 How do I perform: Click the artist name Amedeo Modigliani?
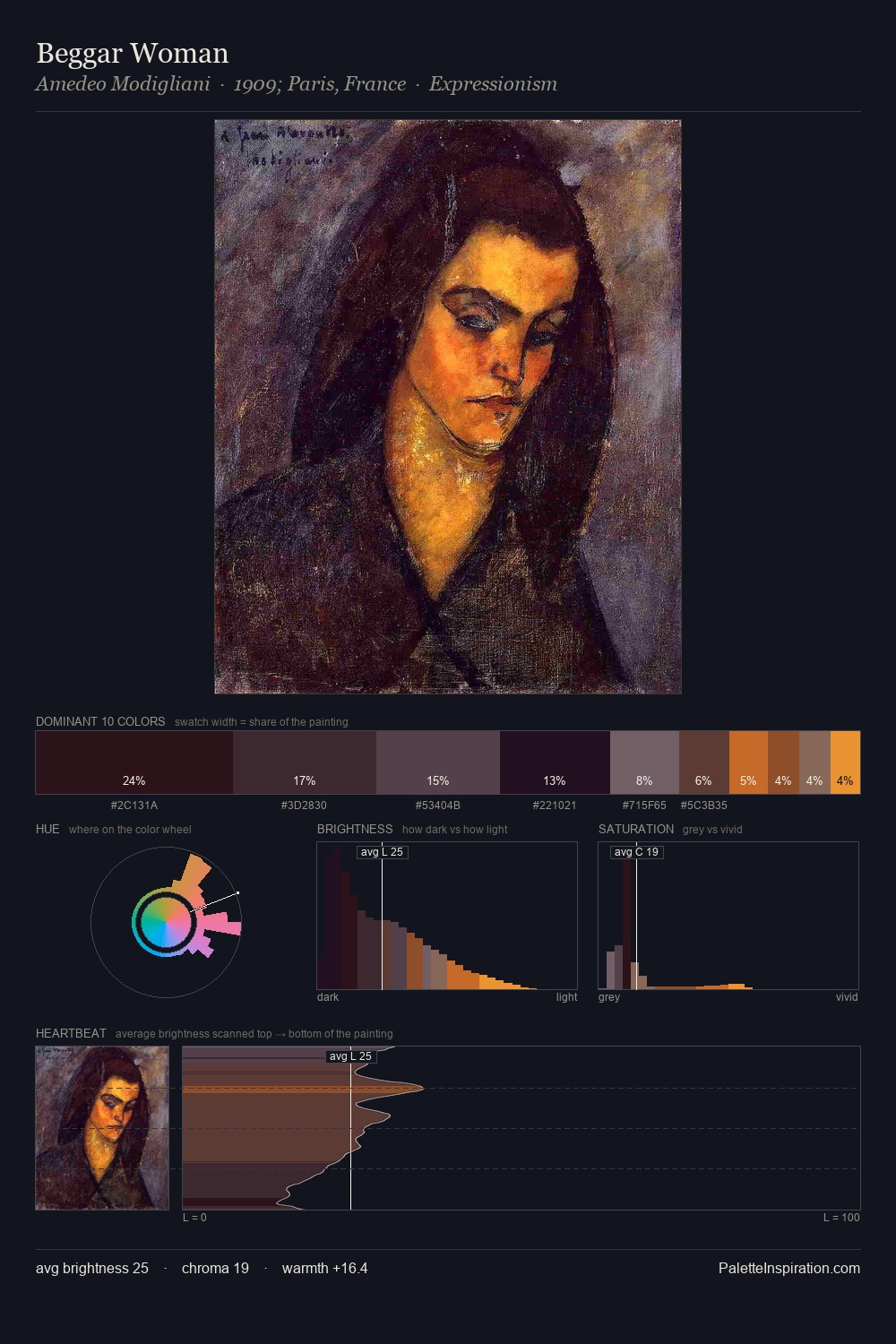pyautogui.click(x=123, y=84)
